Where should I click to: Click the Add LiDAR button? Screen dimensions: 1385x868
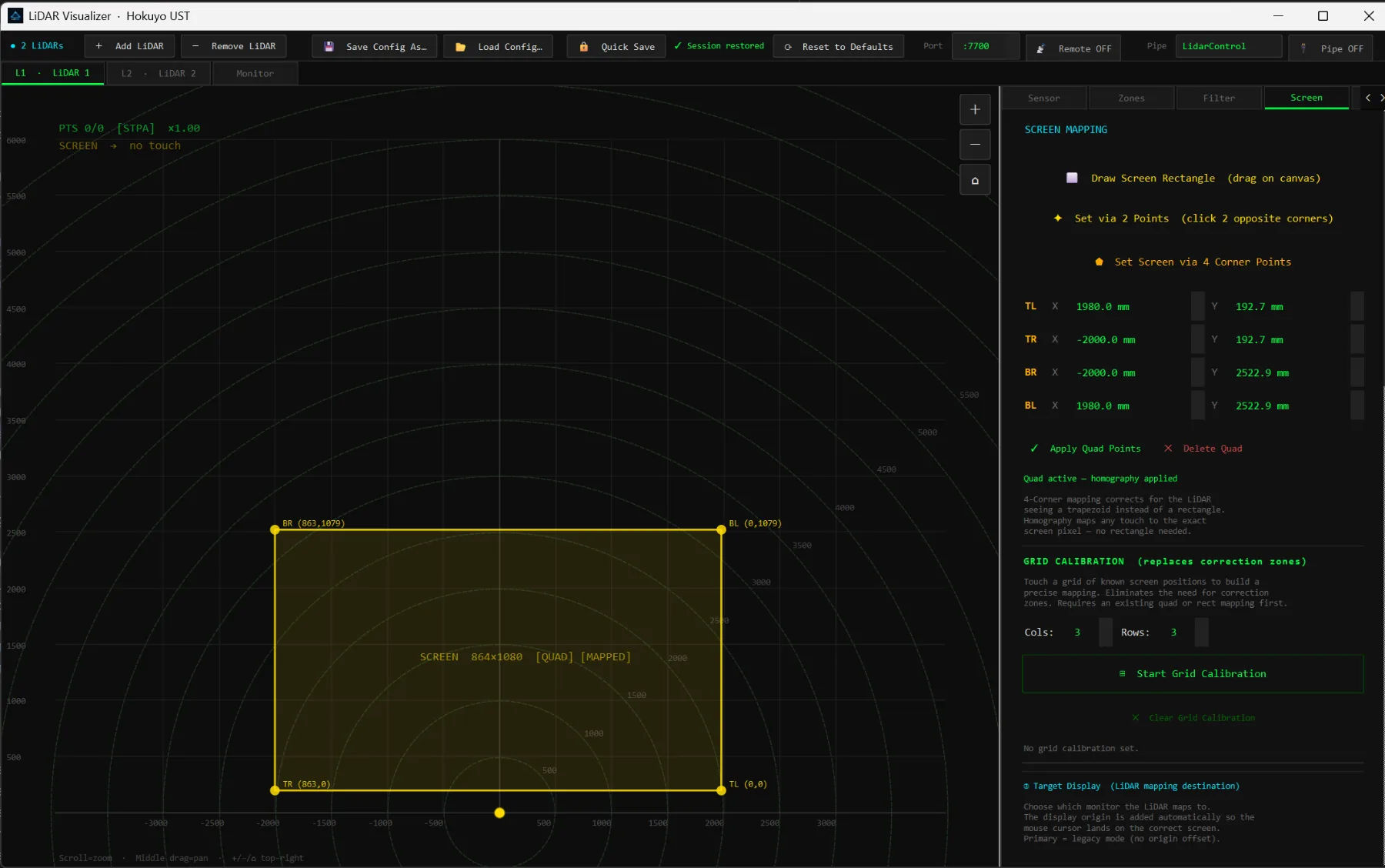[x=129, y=46]
